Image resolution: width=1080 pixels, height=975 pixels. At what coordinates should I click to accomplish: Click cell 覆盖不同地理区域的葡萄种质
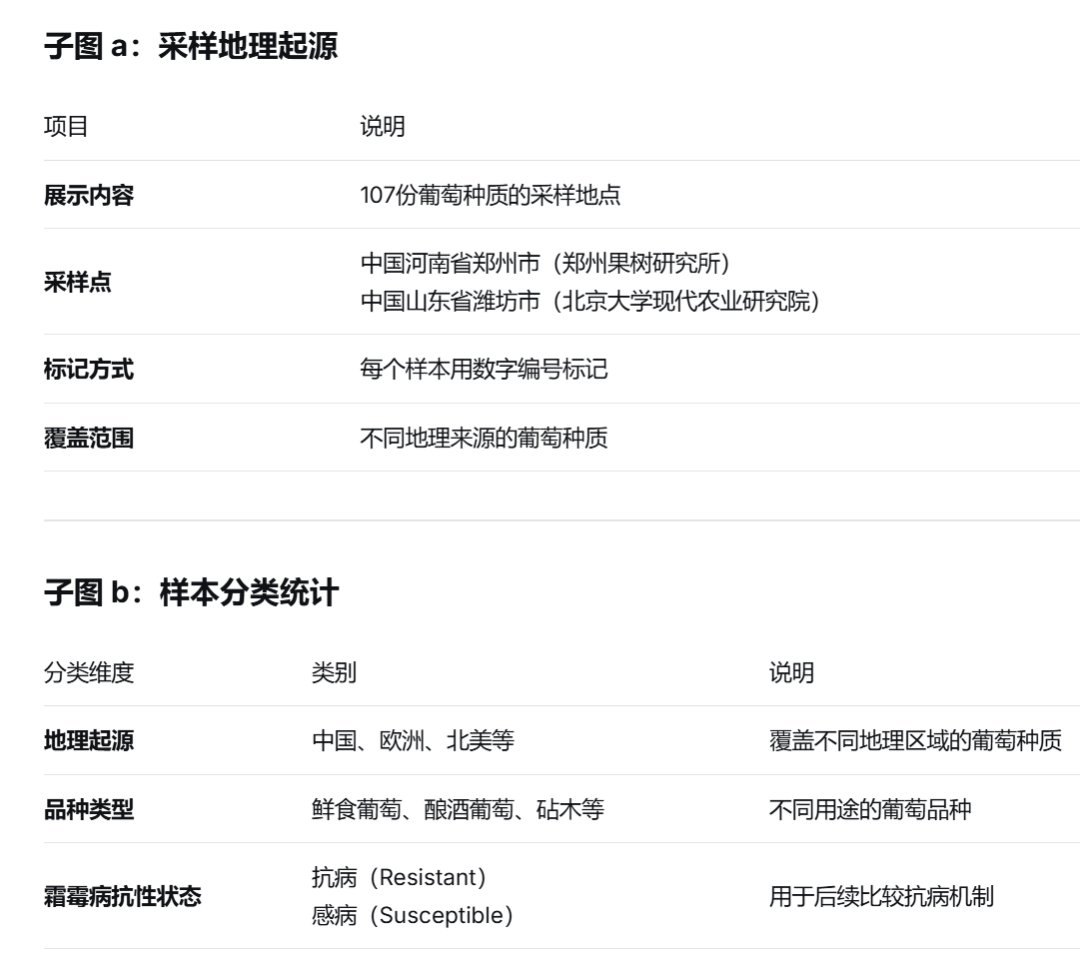915,741
